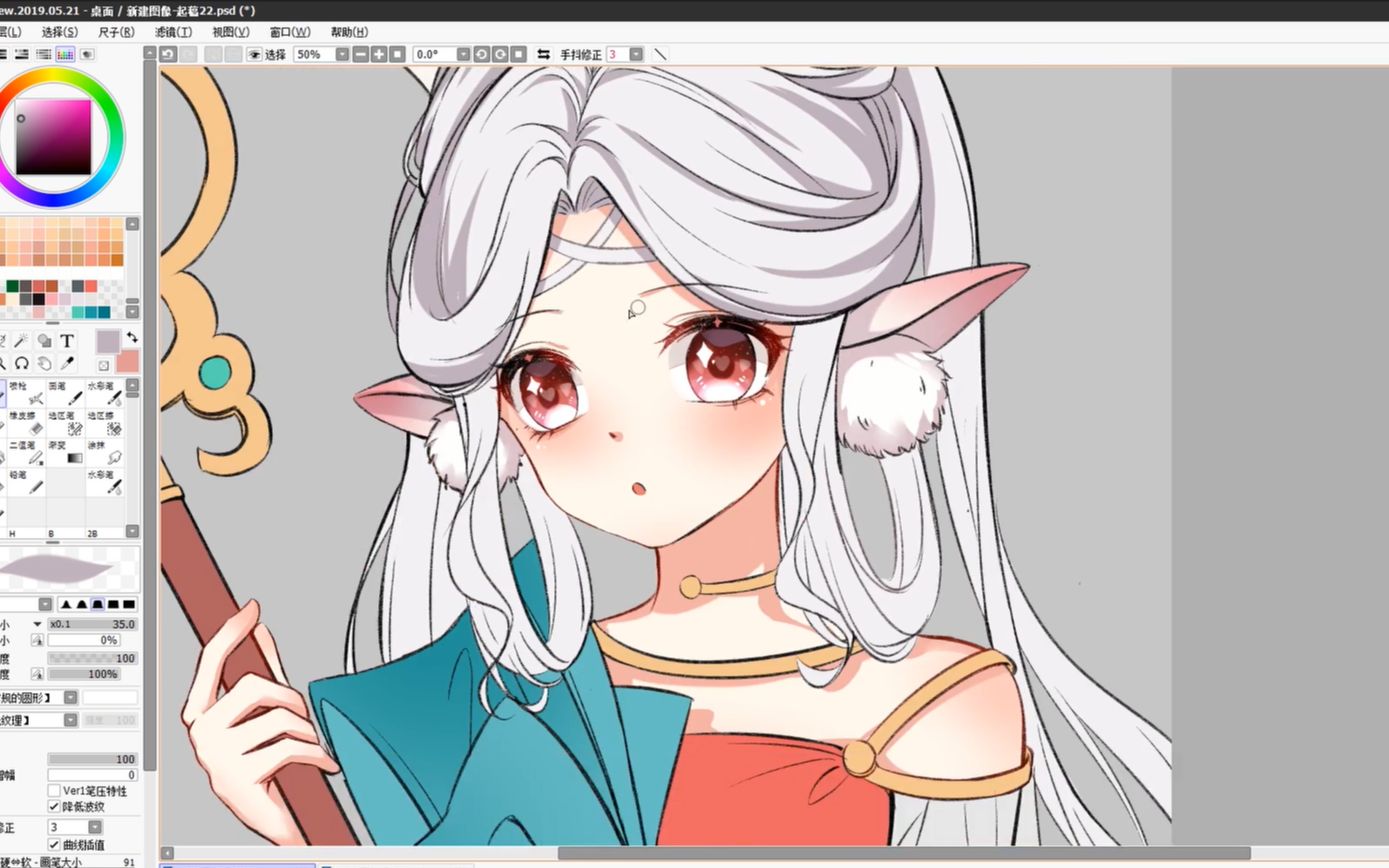This screenshot has width=1389, height=868.
Task: Open the 窗口(W) window menu
Action: 290,32
